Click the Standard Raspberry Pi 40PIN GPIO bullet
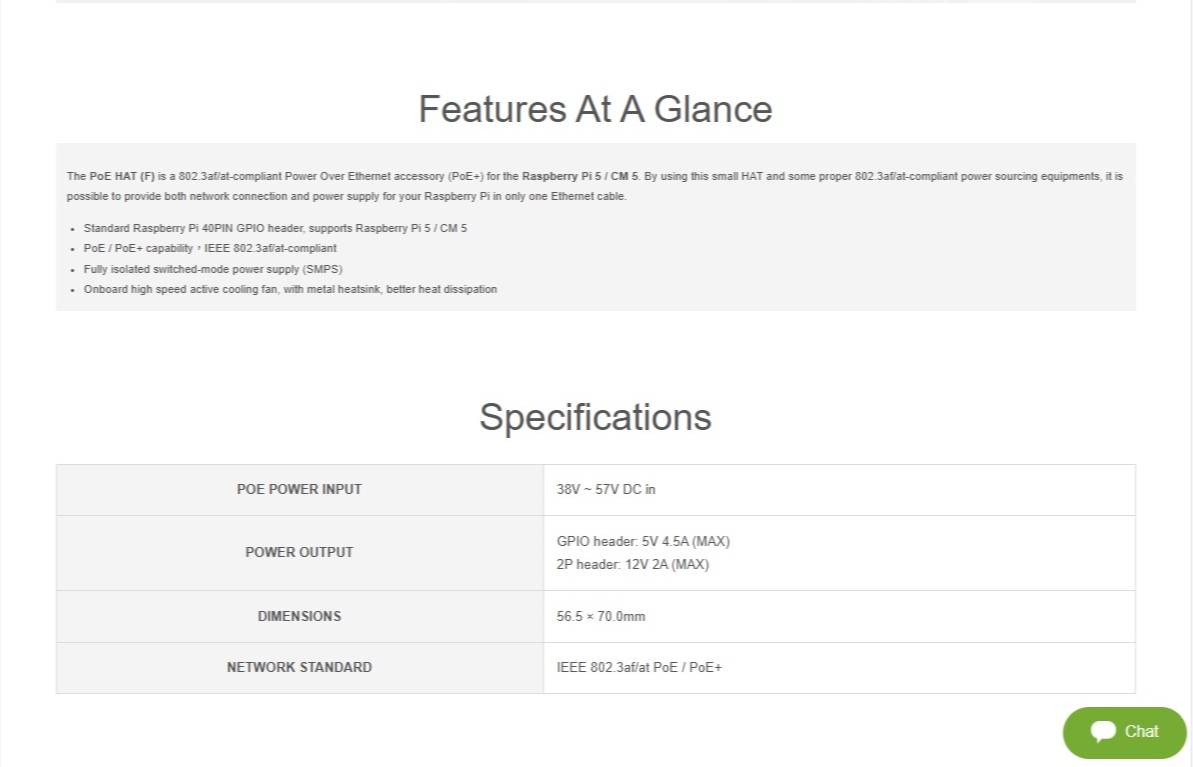This screenshot has height=767, width=1193. [275, 228]
